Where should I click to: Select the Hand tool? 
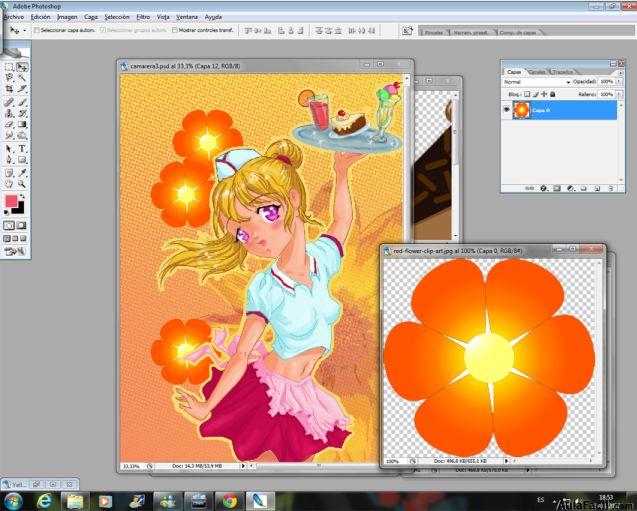pos(9,184)
